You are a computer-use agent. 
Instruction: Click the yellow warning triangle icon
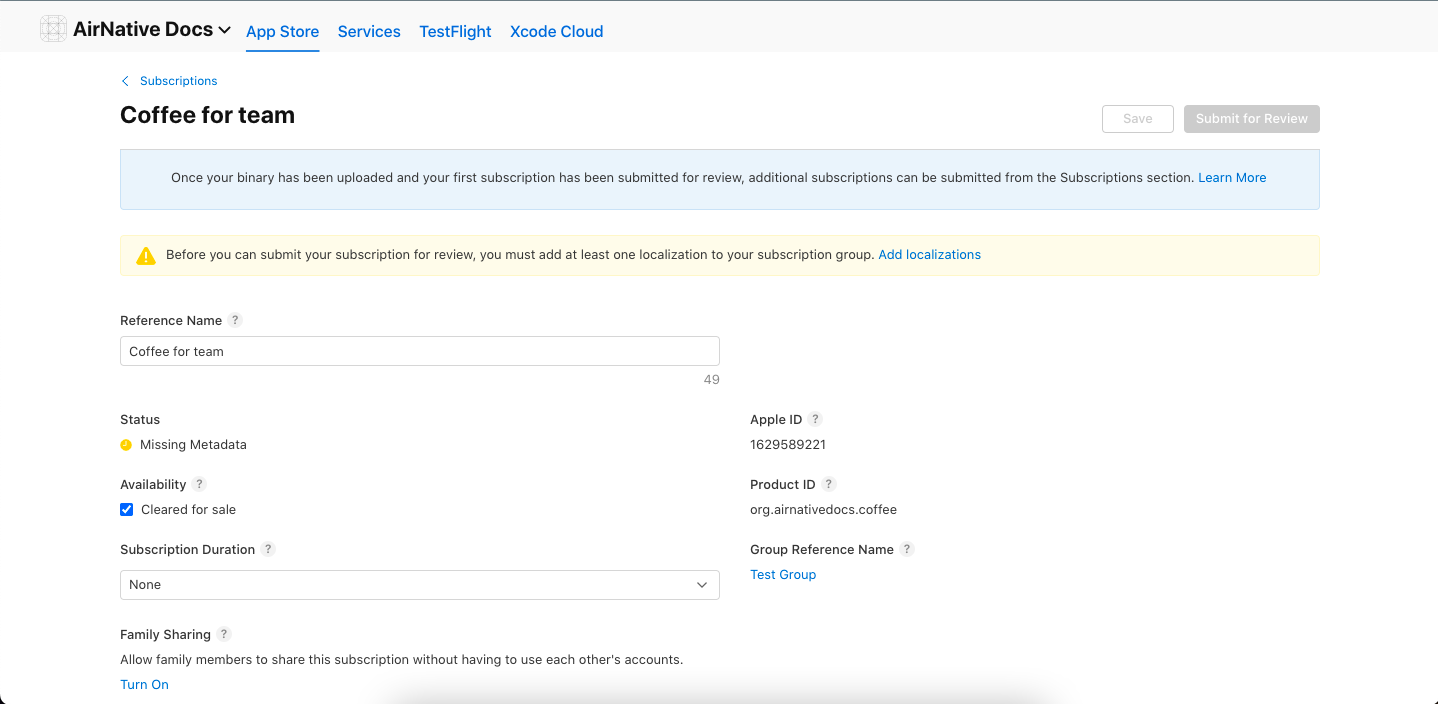146,255
